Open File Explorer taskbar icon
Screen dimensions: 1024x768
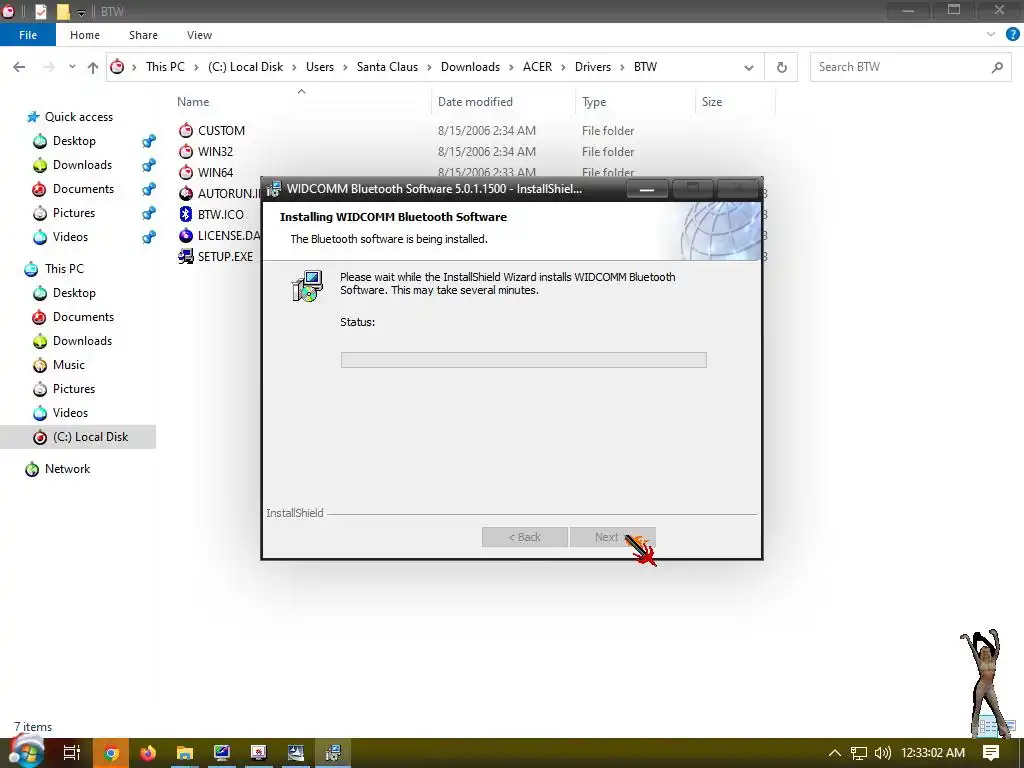coord(185,753)
